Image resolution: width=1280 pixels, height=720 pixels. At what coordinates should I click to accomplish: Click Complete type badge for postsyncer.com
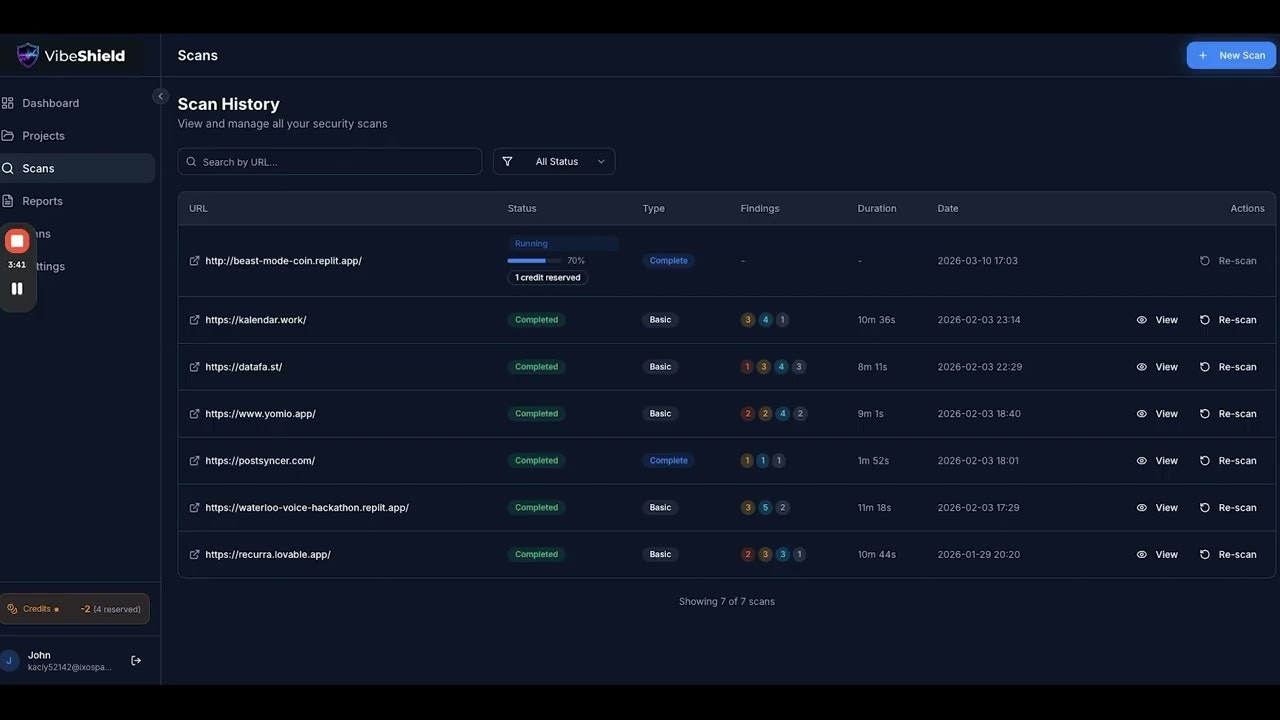(x=668, y=461)
